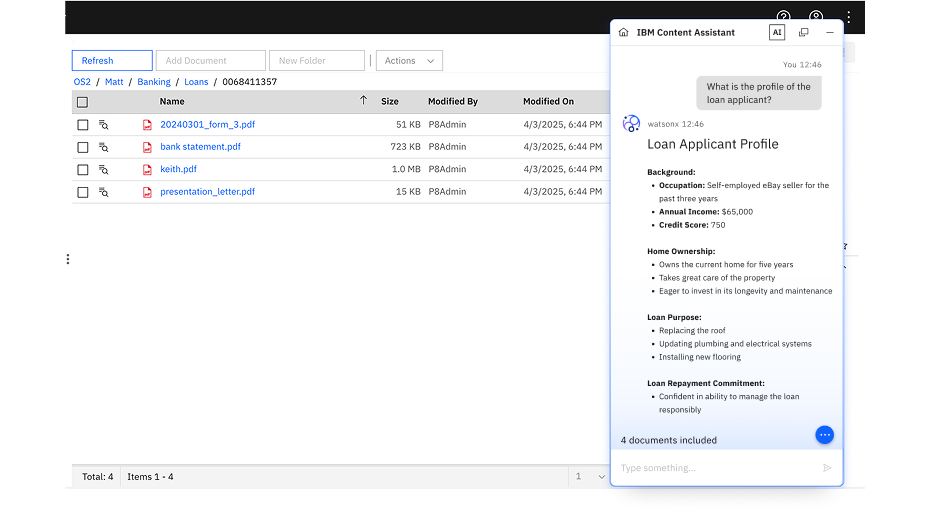Pop out the Content Assistant window icon
The image size is (930, 512).
[x=804, y=33]
